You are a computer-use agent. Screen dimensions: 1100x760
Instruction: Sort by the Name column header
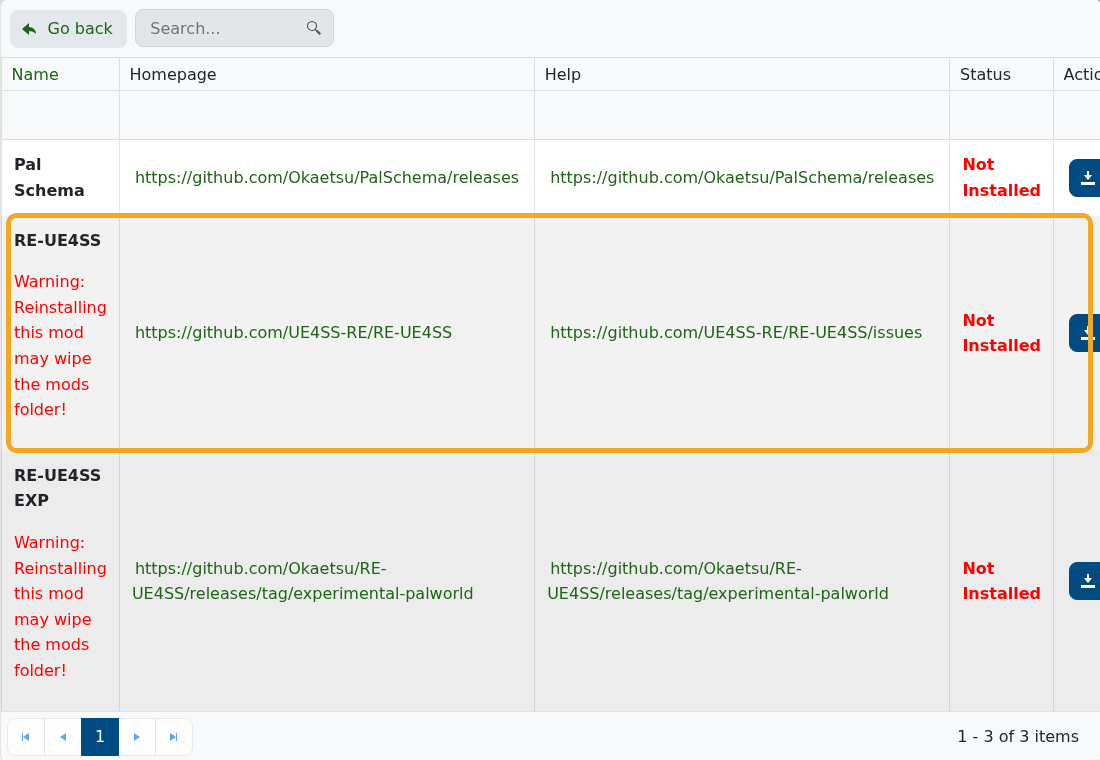35,74
